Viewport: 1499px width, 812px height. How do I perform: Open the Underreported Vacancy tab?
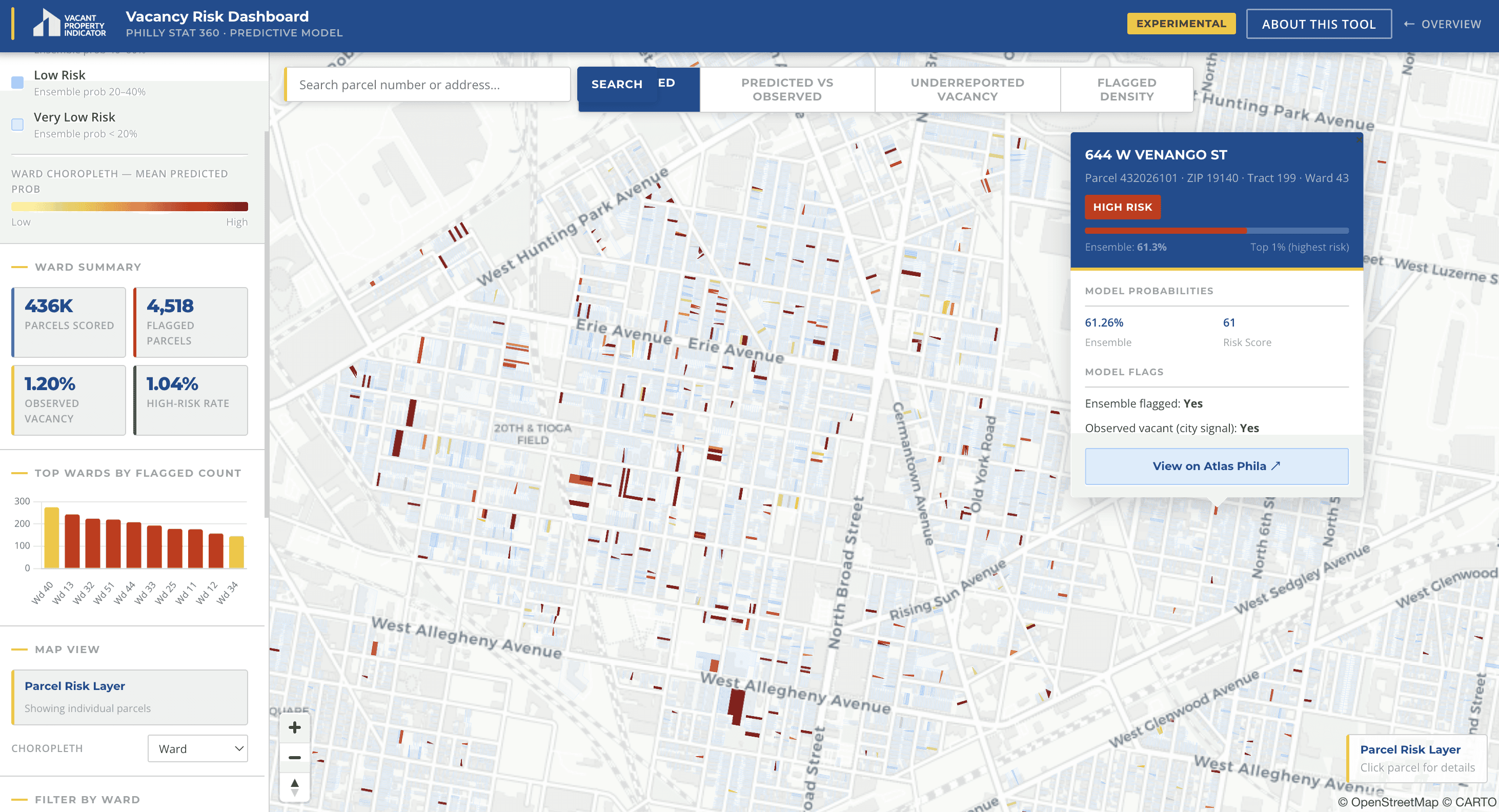point(967,90)
